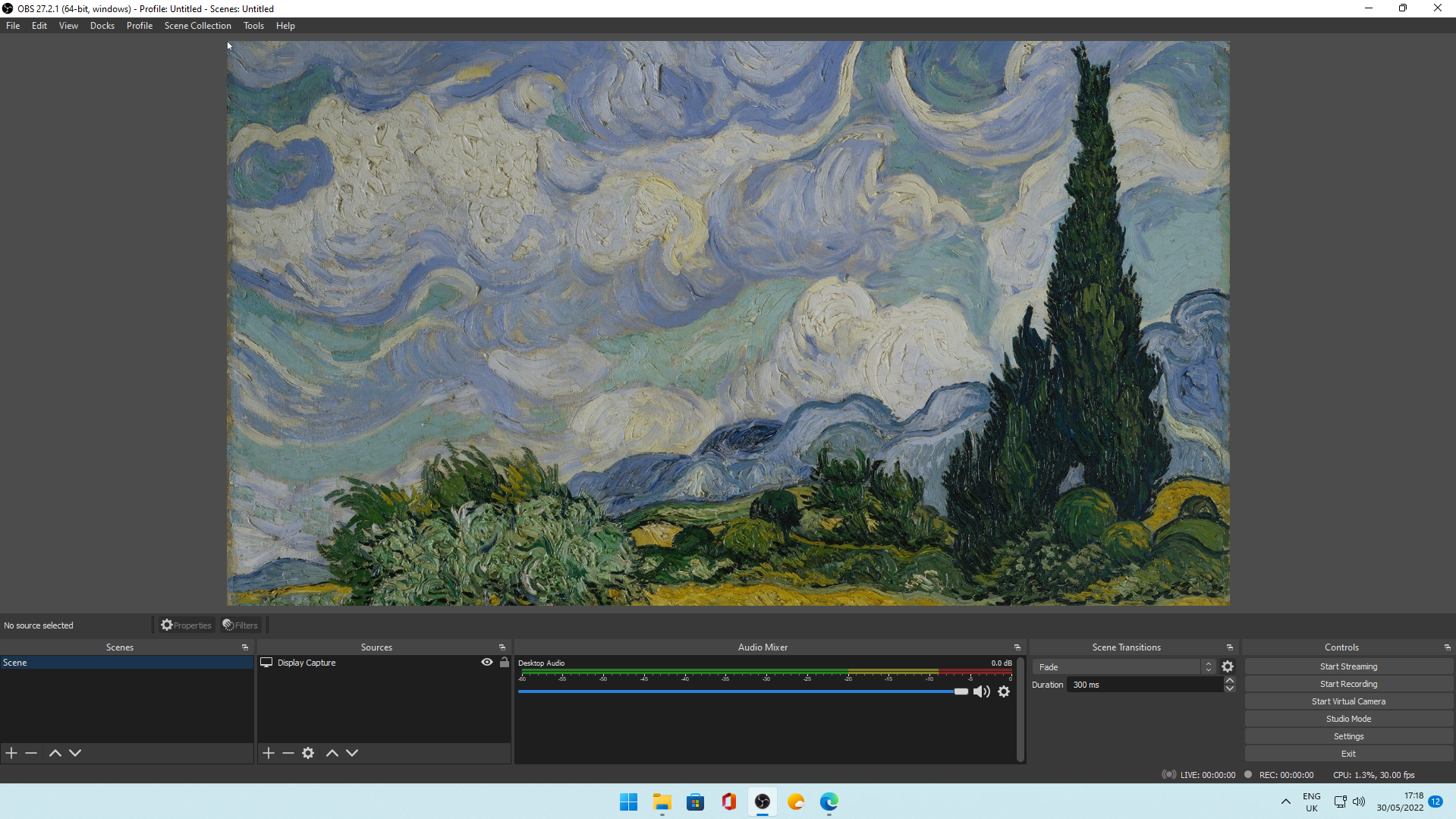The height and width of the screenshot is (819, 1456).
Task: Click the Properties button in source toolbar
Action: 186,625
